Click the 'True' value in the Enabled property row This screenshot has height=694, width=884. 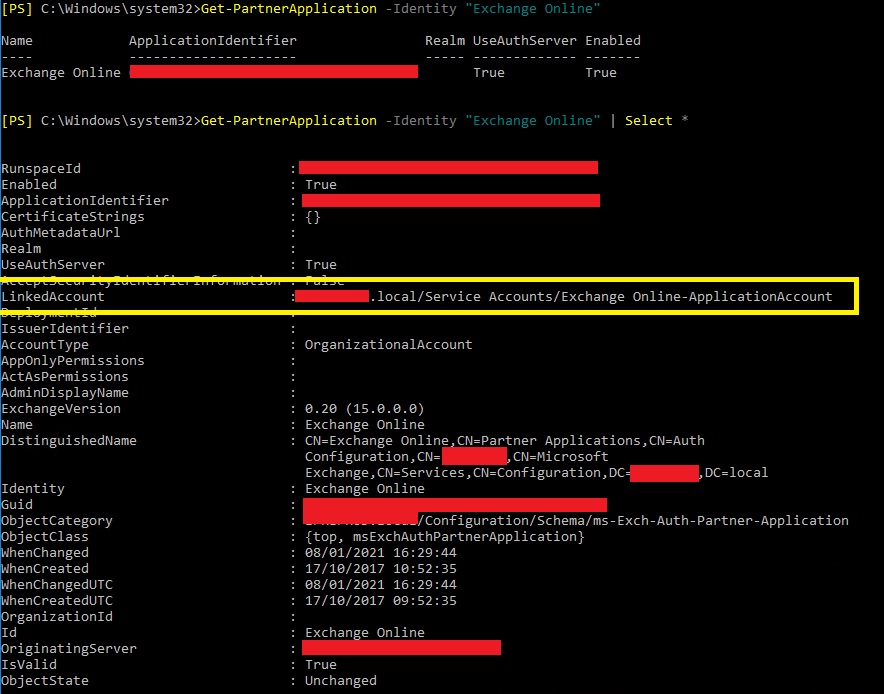tap(321, 184)
